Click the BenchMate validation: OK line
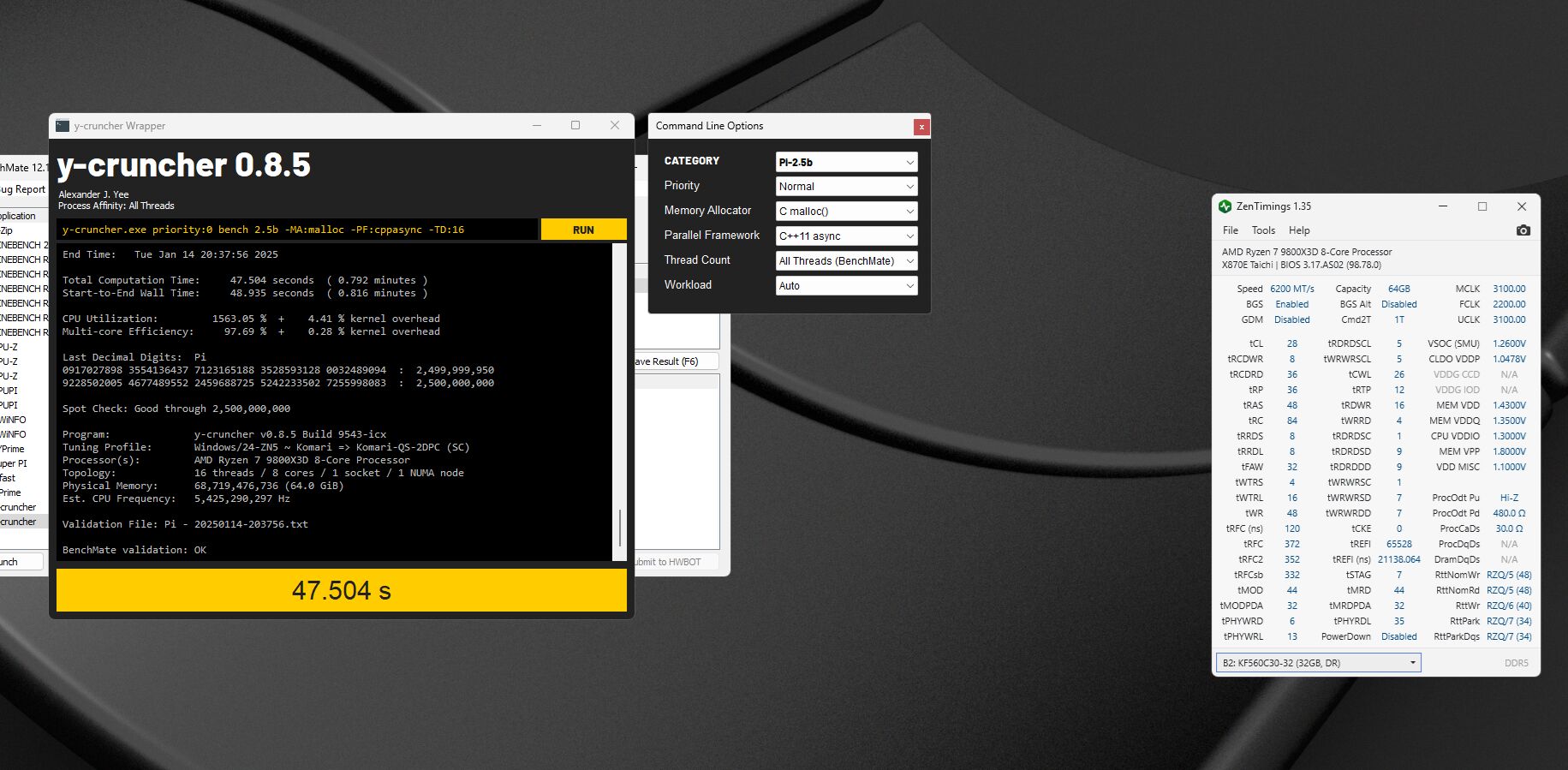Screen dimensions: 1568x770 point(134,550)
